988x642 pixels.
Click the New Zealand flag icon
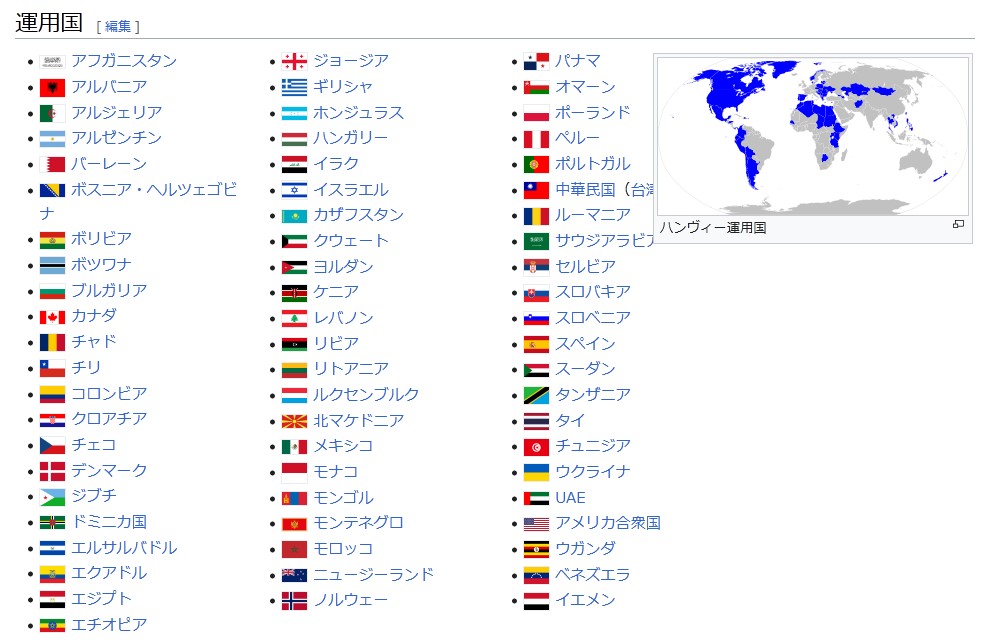[294, 575]
